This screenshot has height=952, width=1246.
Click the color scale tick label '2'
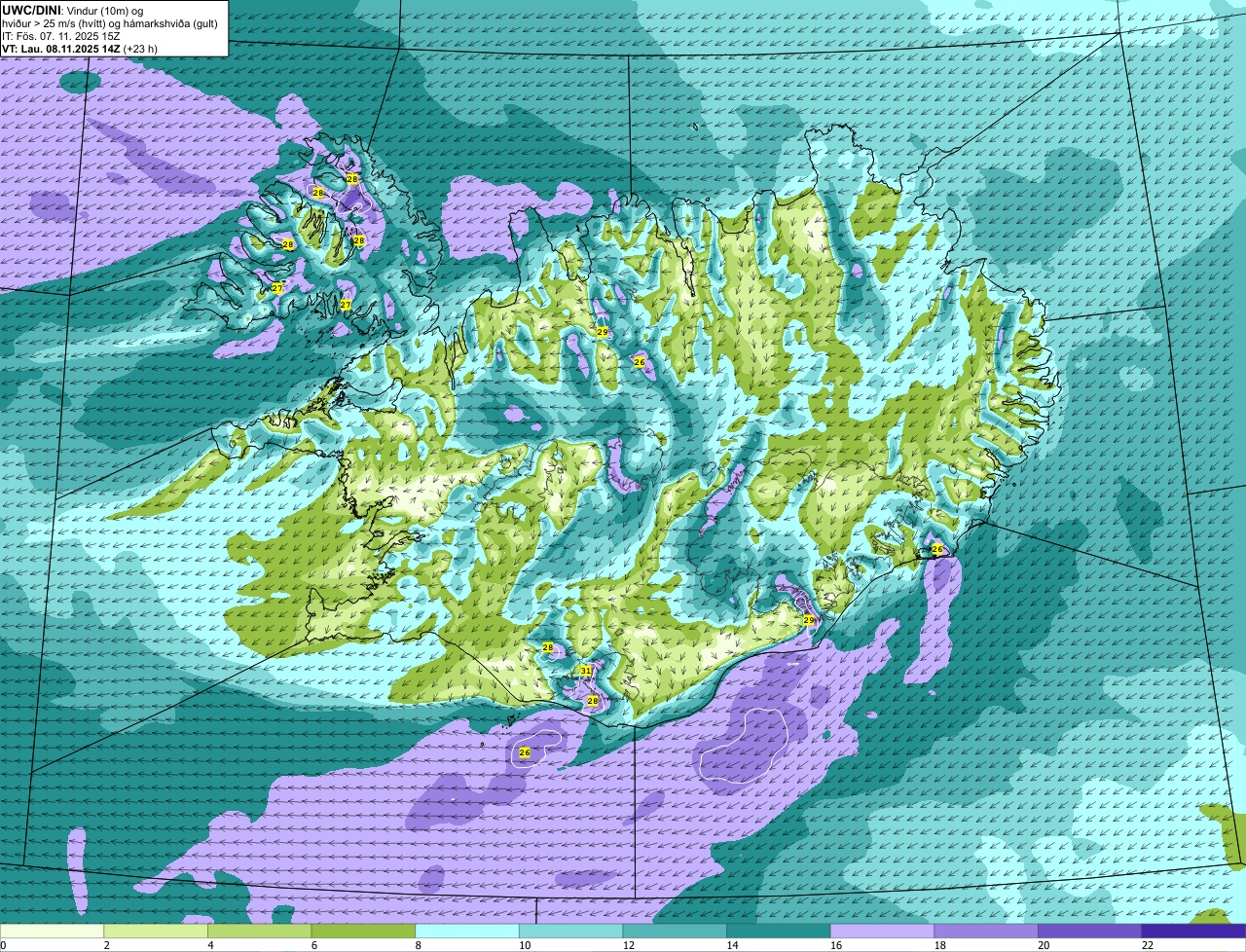[106, 945]
